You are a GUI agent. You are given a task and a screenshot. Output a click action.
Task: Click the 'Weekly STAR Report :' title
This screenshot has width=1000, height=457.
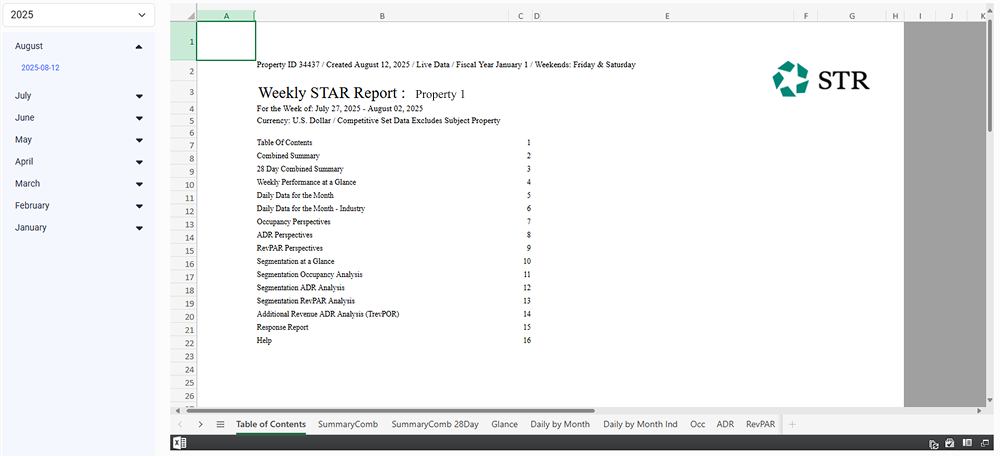click(x=332, y=93)
